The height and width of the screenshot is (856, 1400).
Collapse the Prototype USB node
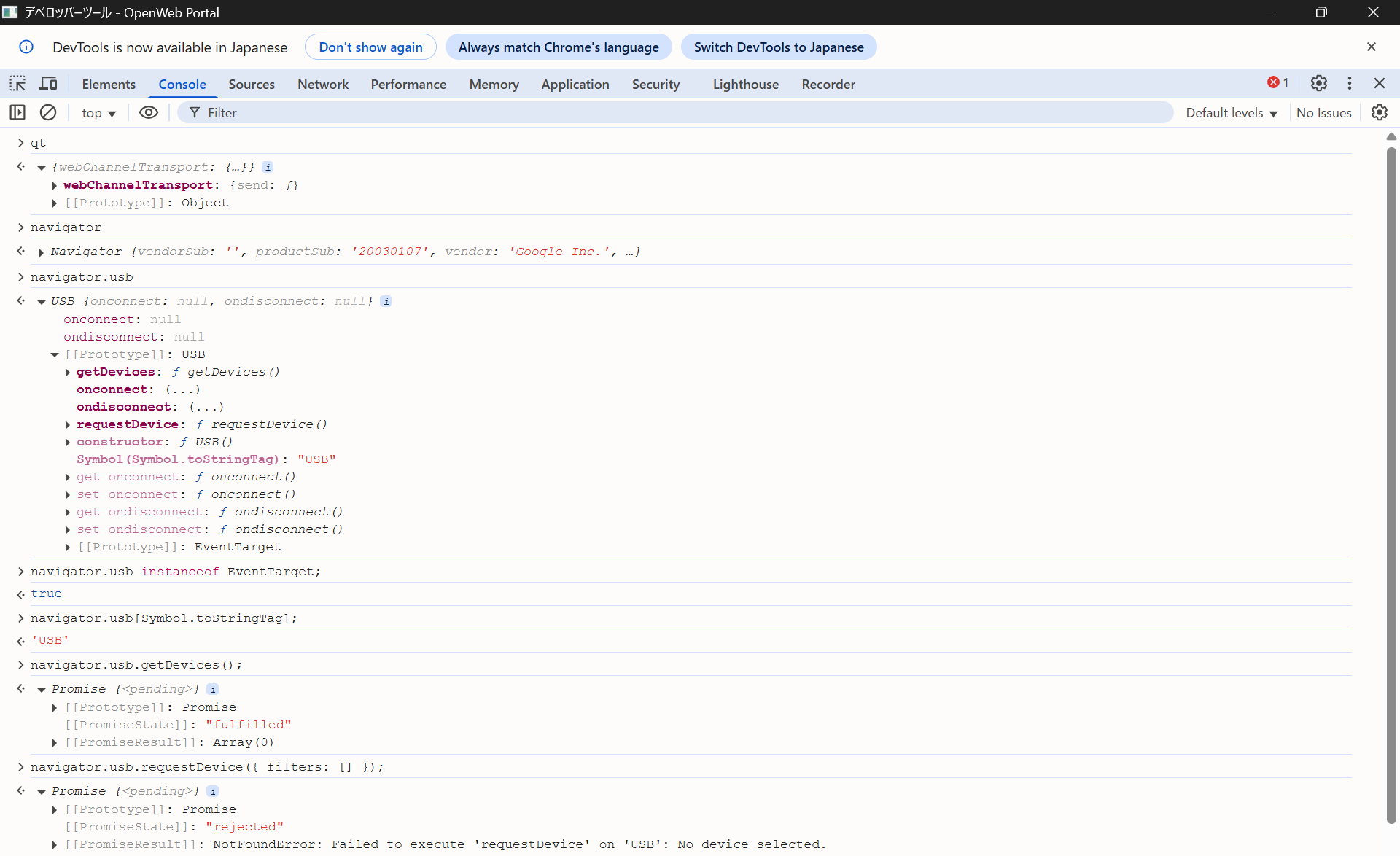click(x=55, y=354)
